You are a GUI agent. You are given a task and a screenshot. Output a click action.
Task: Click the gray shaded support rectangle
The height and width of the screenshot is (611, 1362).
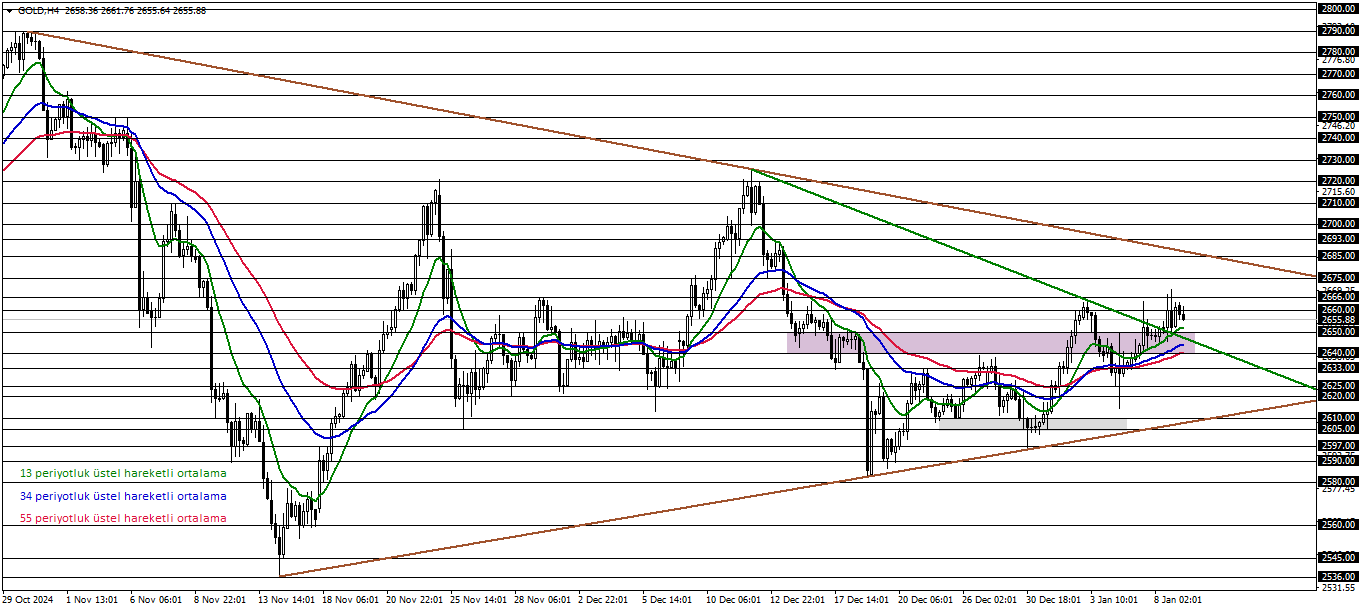[x=1033, y=424]
